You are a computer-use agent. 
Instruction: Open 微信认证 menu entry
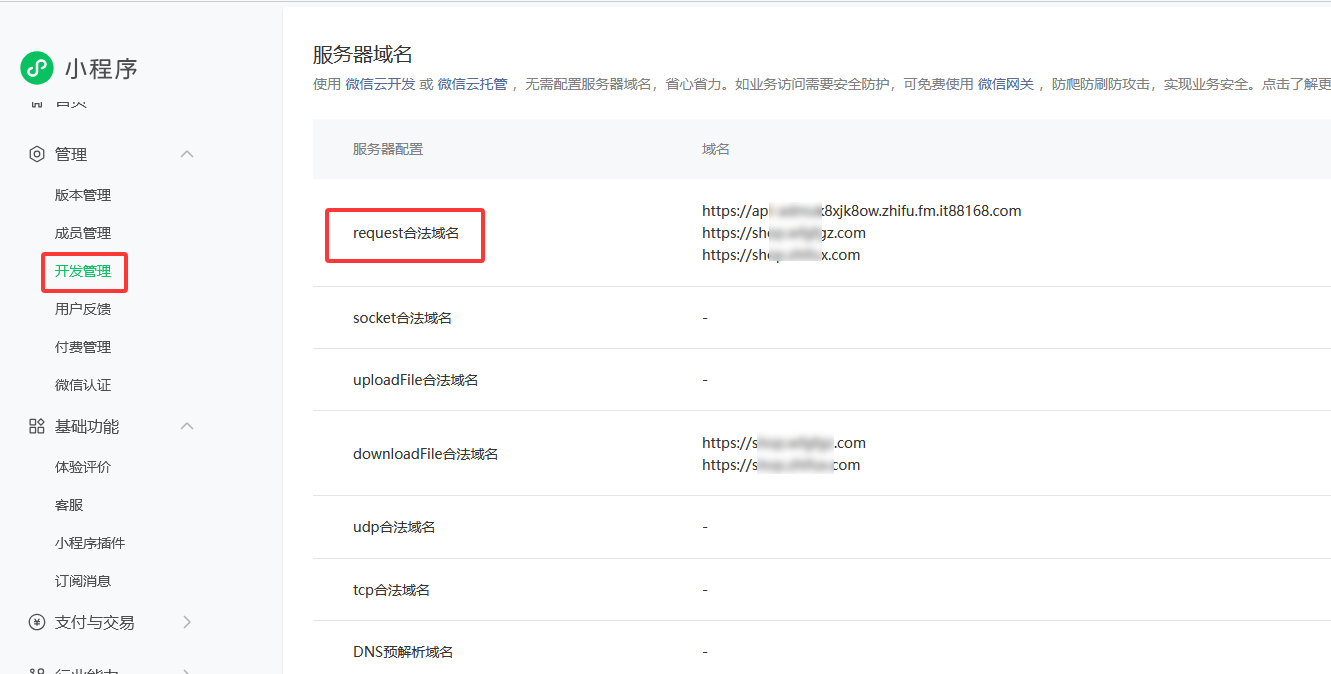83,385
